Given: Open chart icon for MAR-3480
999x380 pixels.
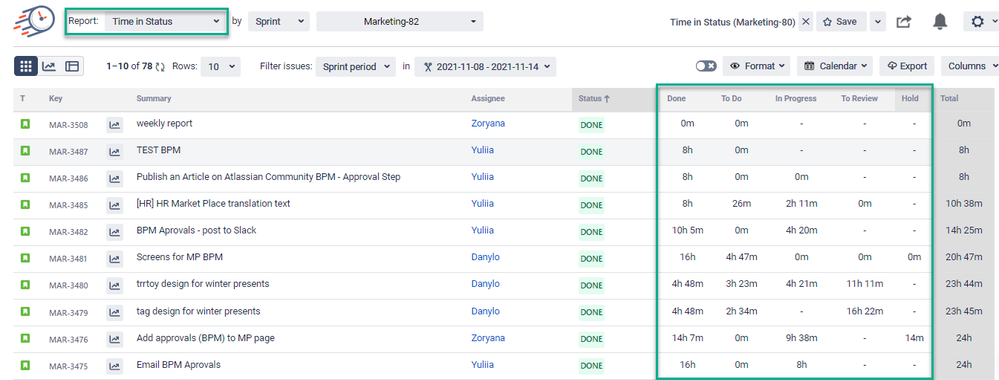Looking at the screenshot, I should 115,286.
